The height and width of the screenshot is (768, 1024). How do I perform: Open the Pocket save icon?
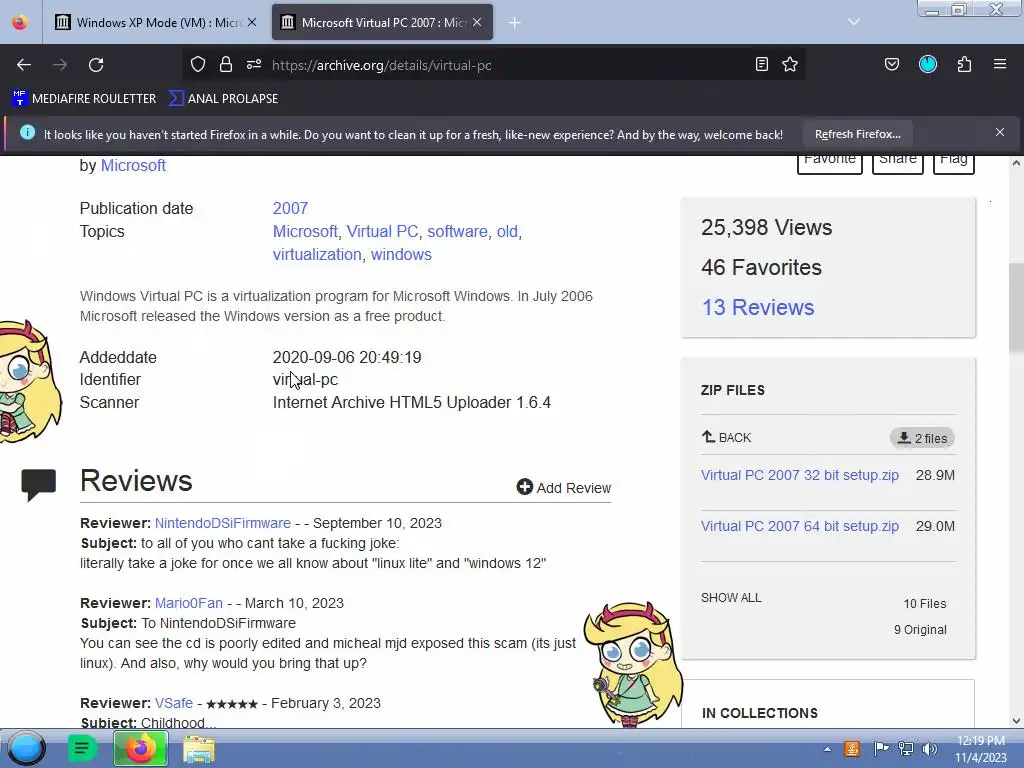(891, 64)
